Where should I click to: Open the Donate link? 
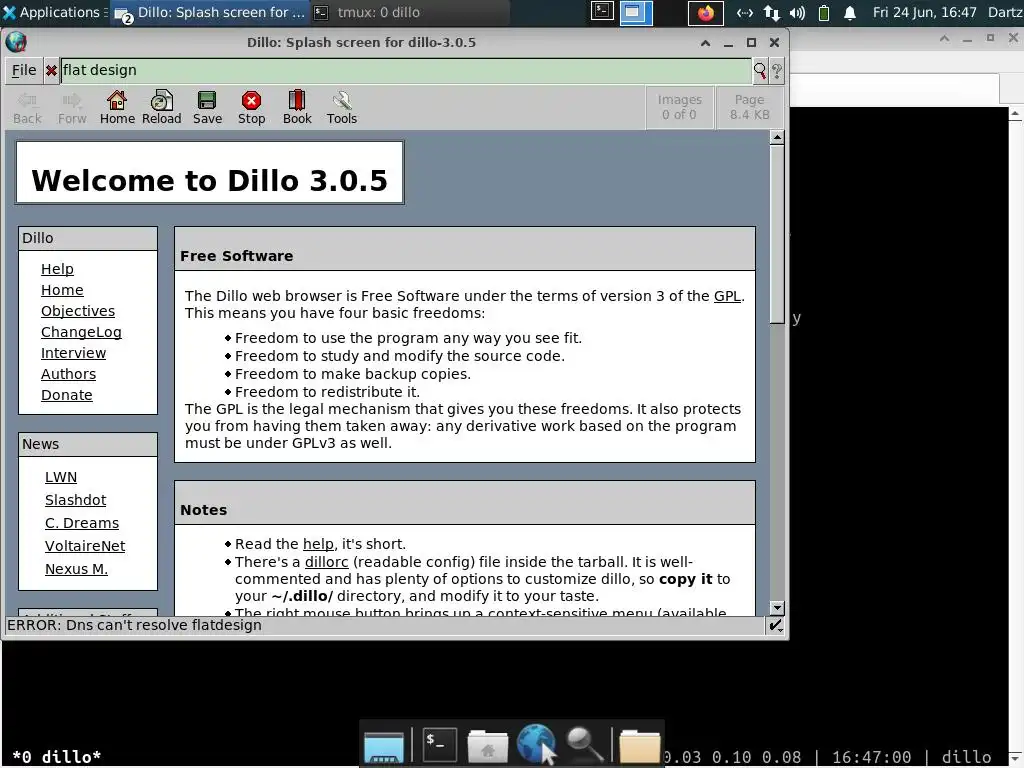pos(67,395)
